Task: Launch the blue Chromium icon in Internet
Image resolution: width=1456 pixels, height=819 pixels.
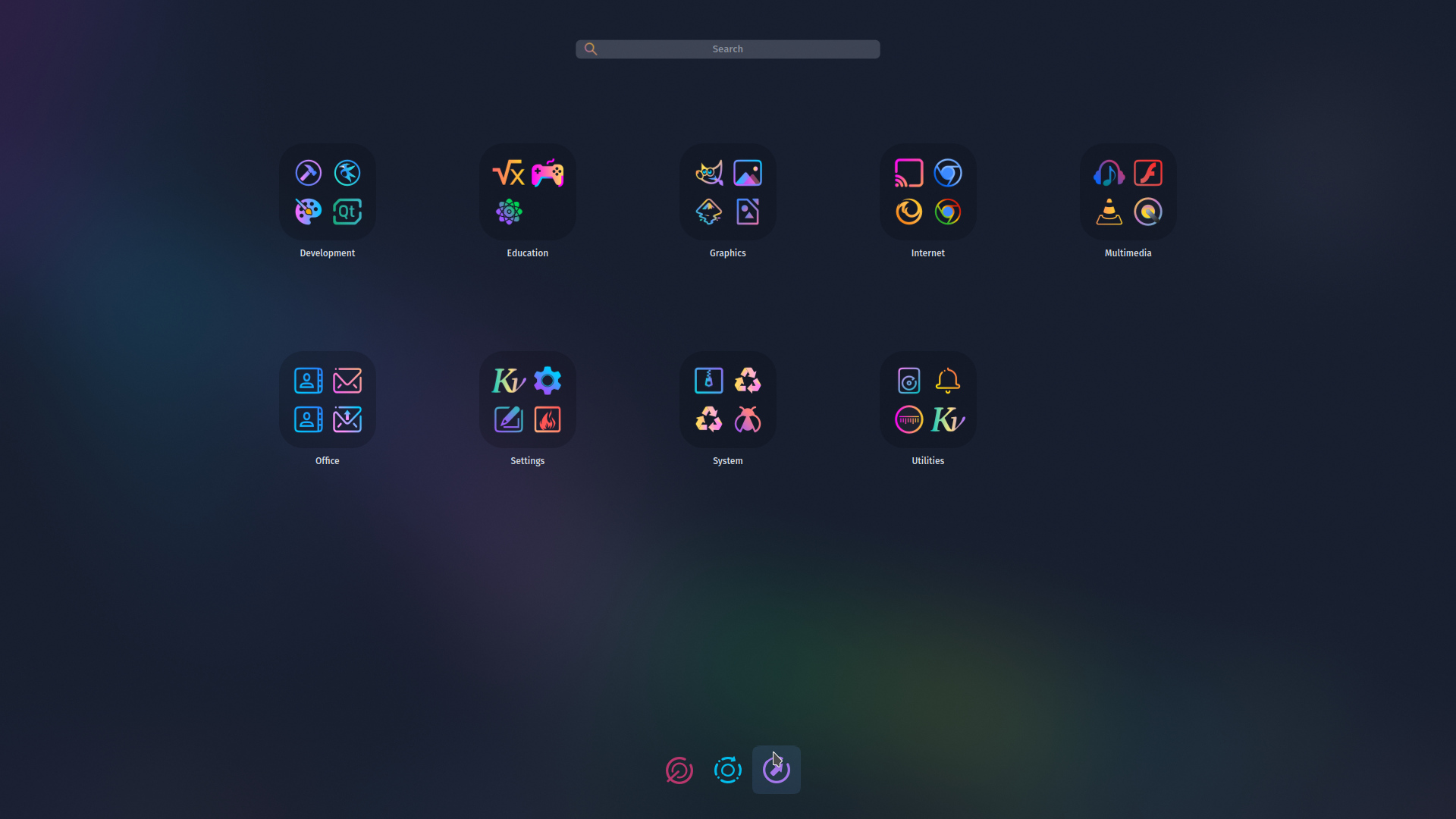Action: click(948, 173)
